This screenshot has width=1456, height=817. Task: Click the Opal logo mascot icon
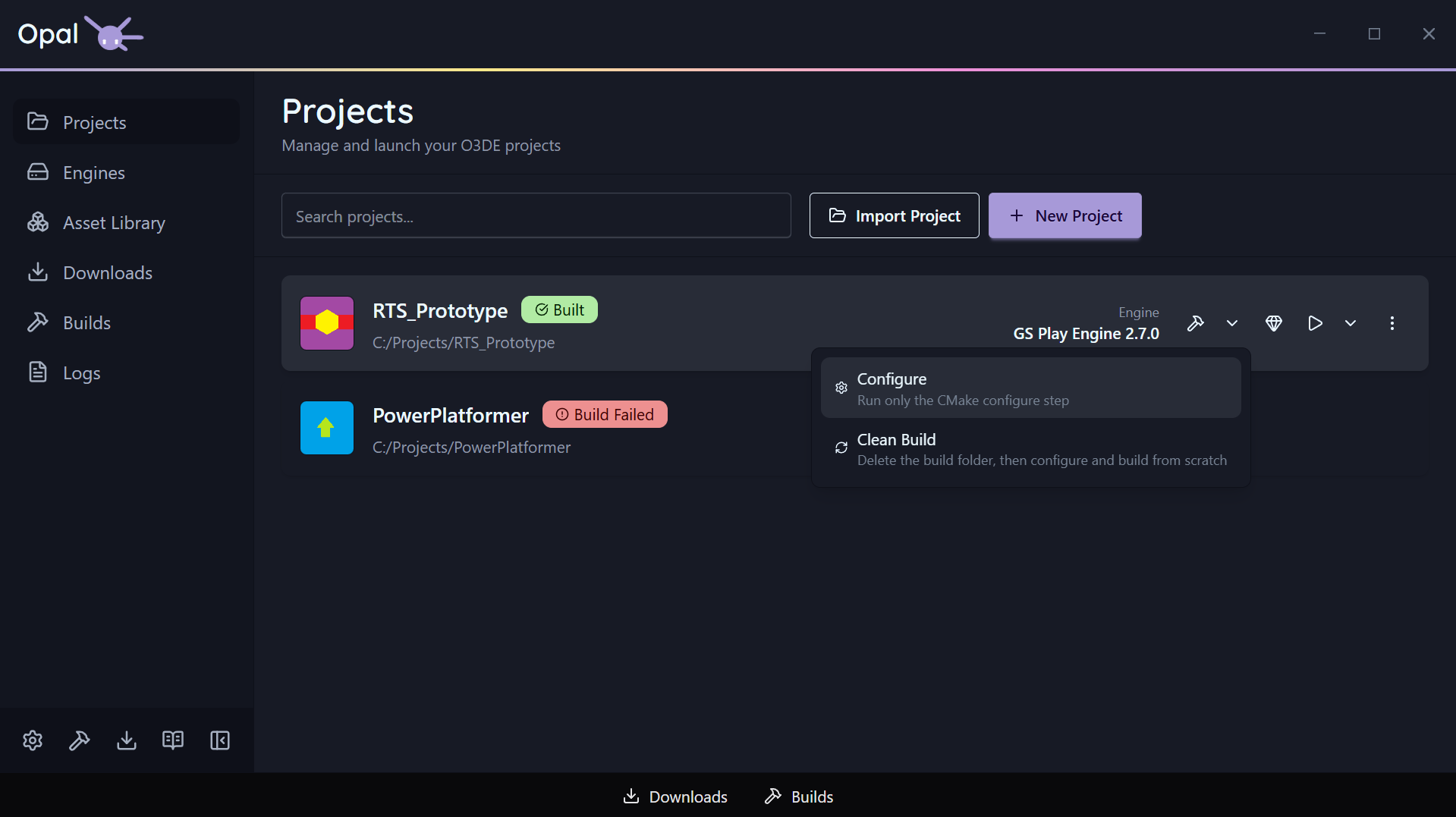[x=113, y=33]
